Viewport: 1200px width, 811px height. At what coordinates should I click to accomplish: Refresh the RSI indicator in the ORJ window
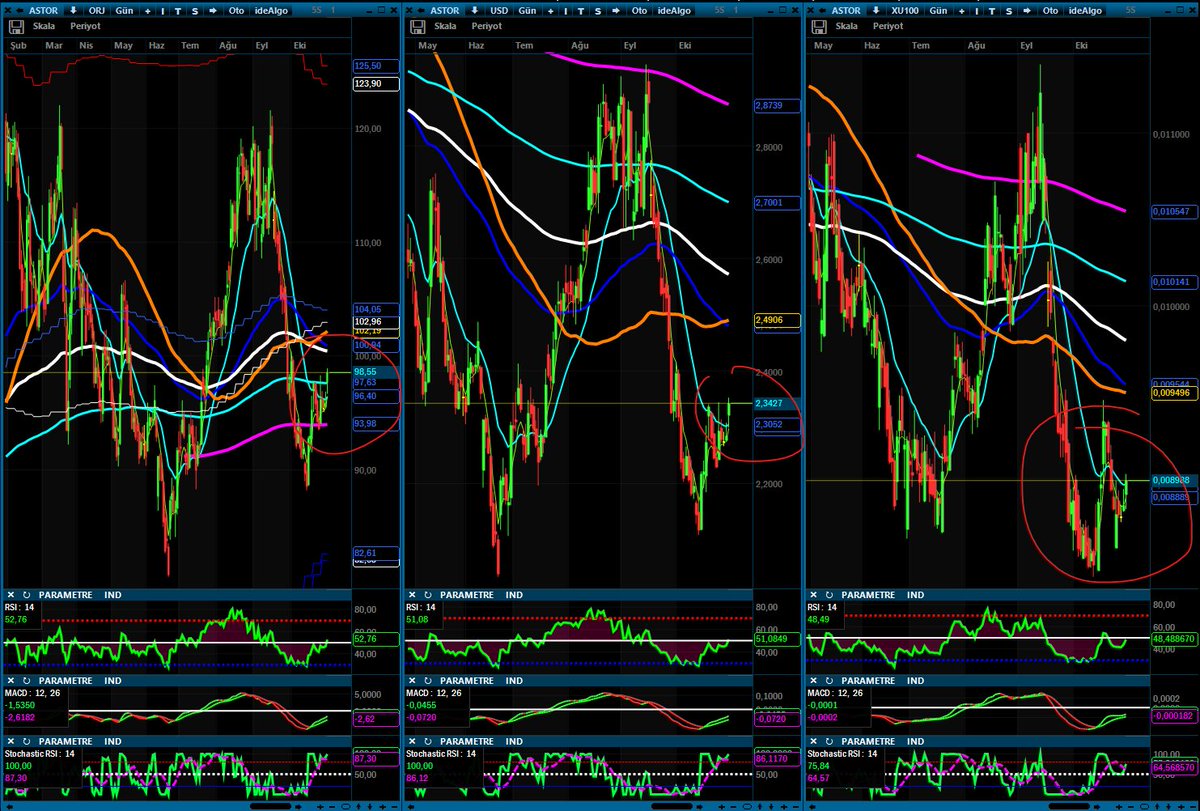25,594
